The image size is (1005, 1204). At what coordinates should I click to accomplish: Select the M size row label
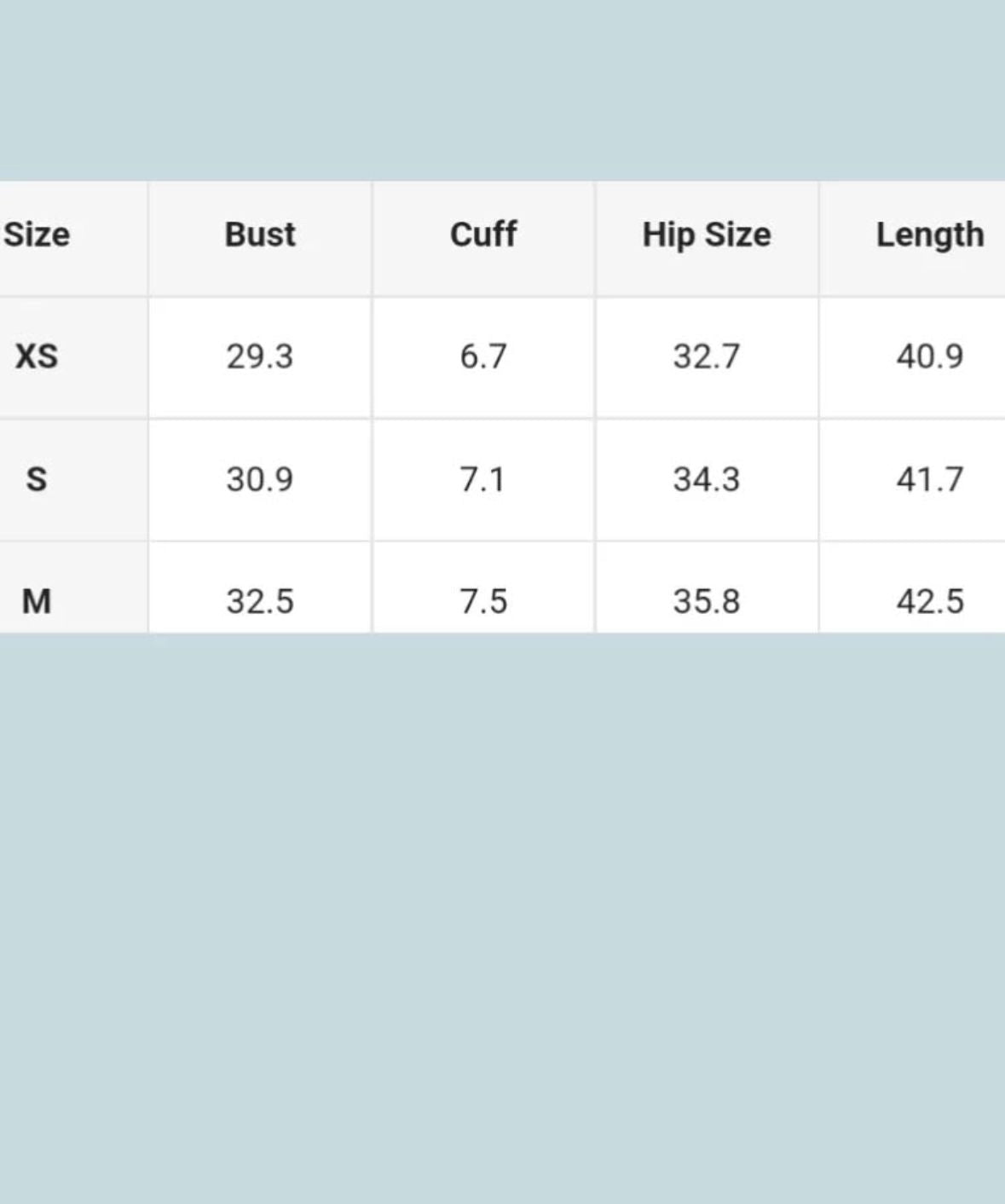[x=37, y=601]
